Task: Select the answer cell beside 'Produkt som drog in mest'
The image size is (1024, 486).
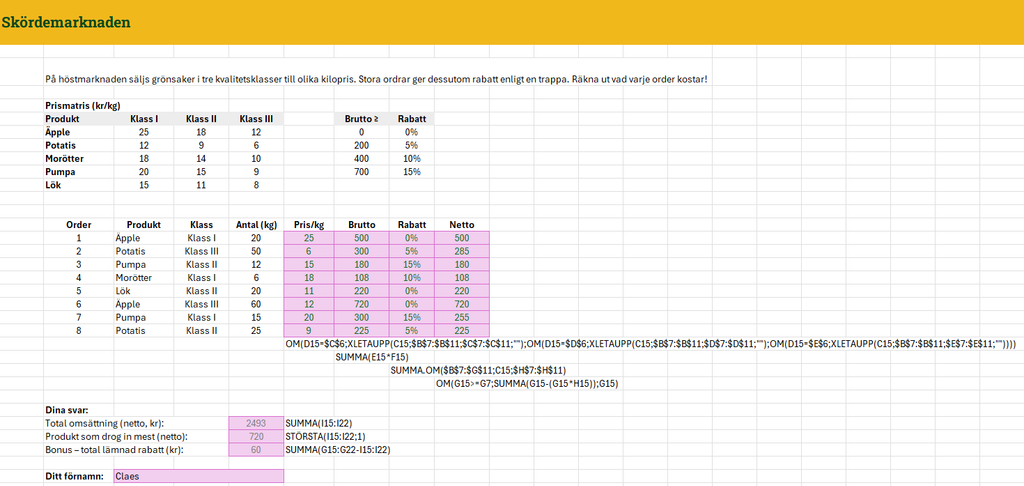Action: click(256, 436)
